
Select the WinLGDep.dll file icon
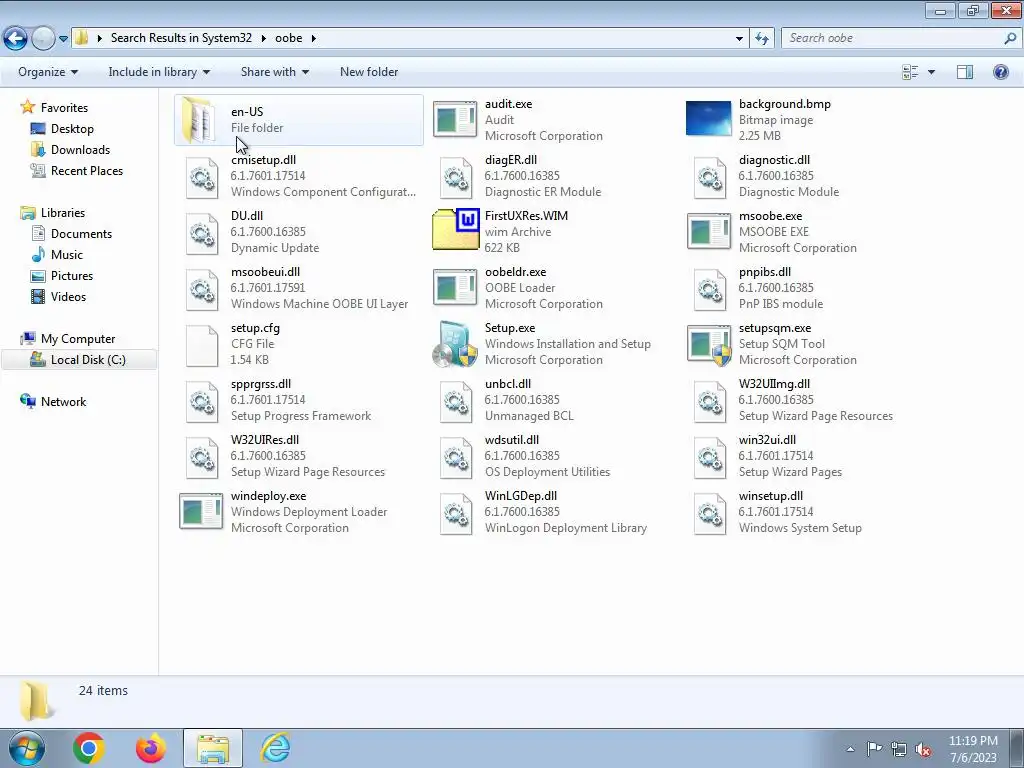[456, 515]
